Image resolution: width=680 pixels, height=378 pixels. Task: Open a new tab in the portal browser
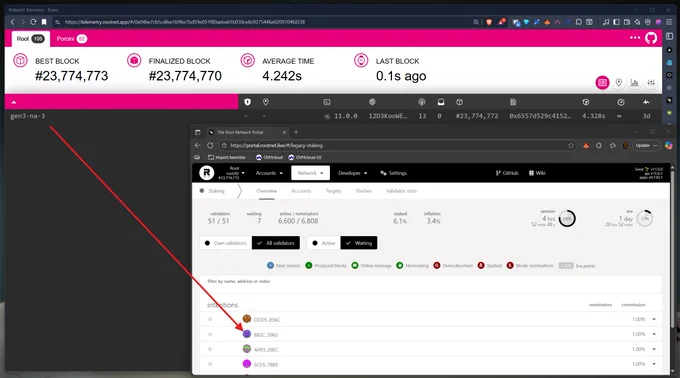pos(296,132)
